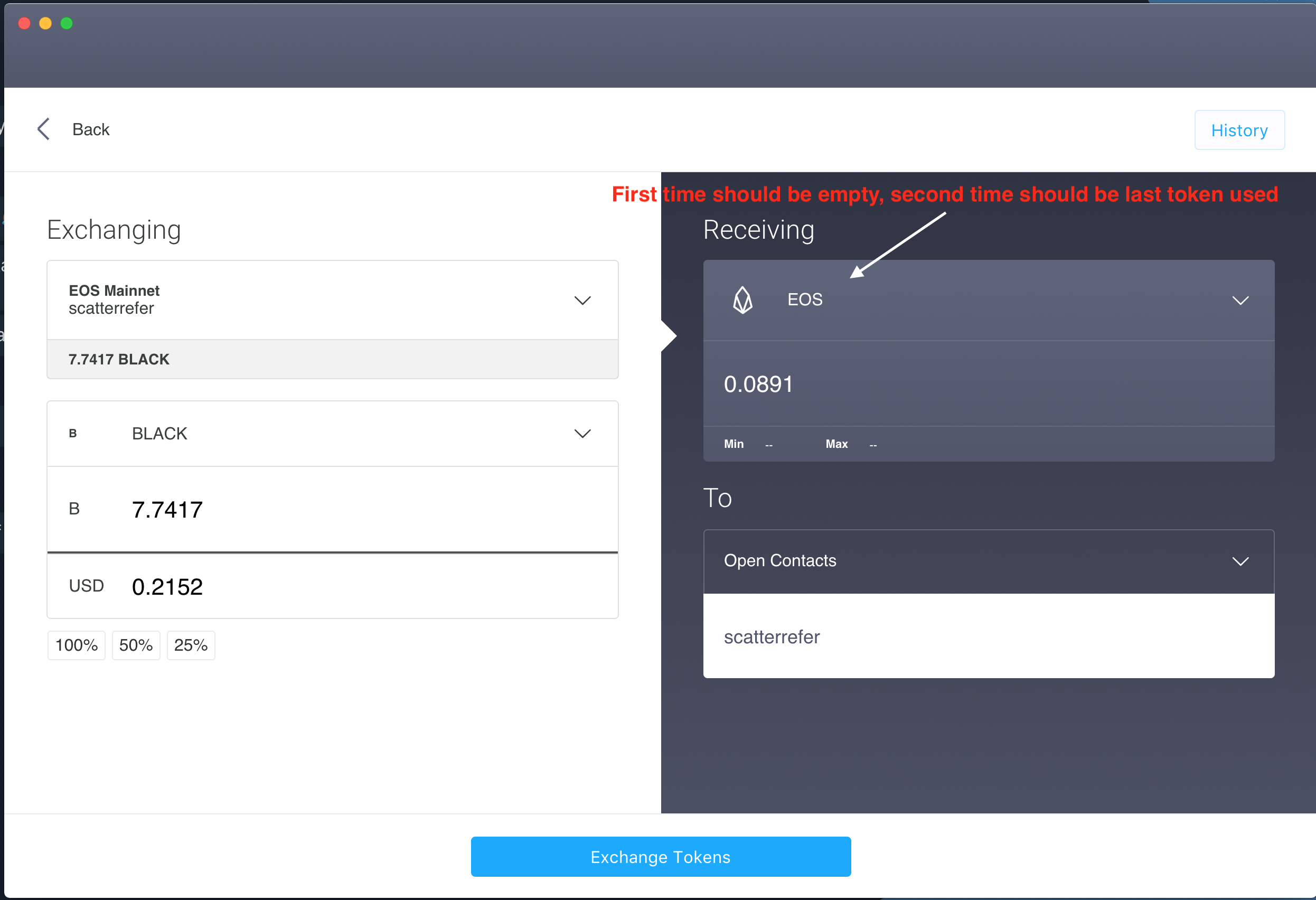Click the 0.0891 receiving amount
The image size is (1316, 900).
click(x=758, y=384)
